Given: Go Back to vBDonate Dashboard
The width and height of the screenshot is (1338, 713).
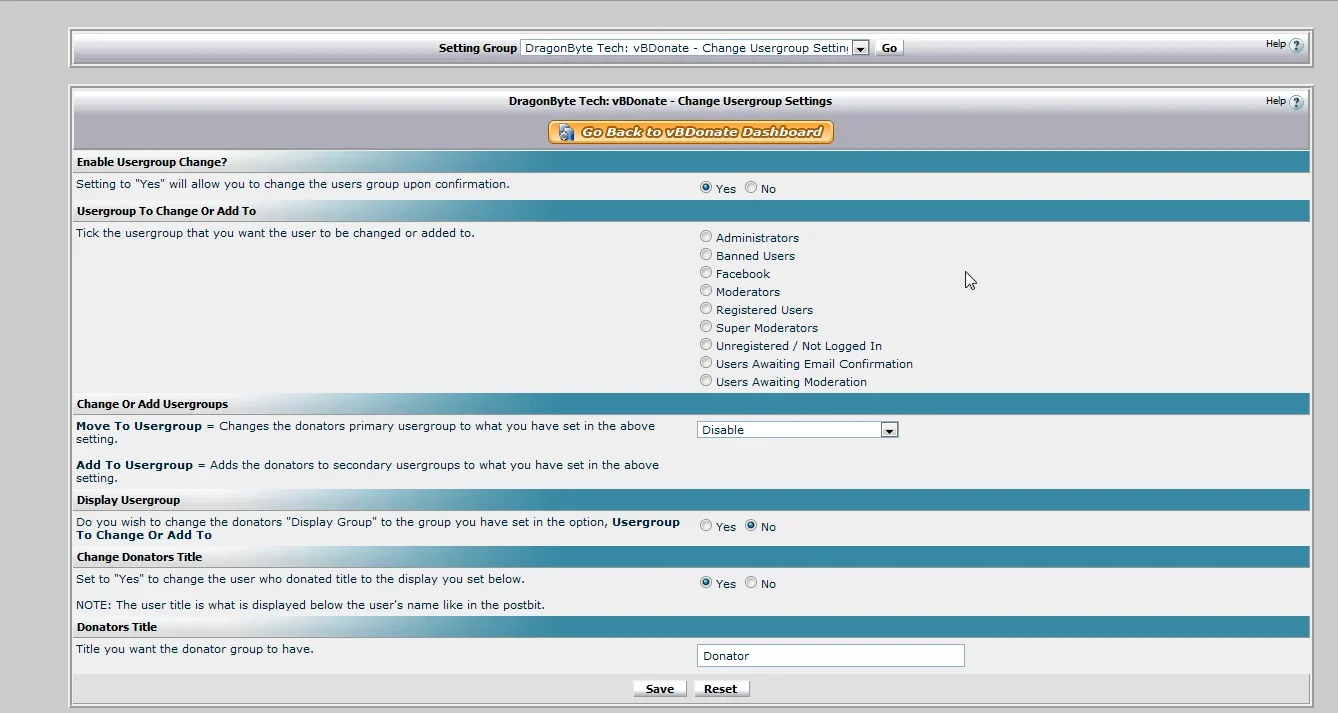Looking at the screenshot, I should tap(691, 132).
